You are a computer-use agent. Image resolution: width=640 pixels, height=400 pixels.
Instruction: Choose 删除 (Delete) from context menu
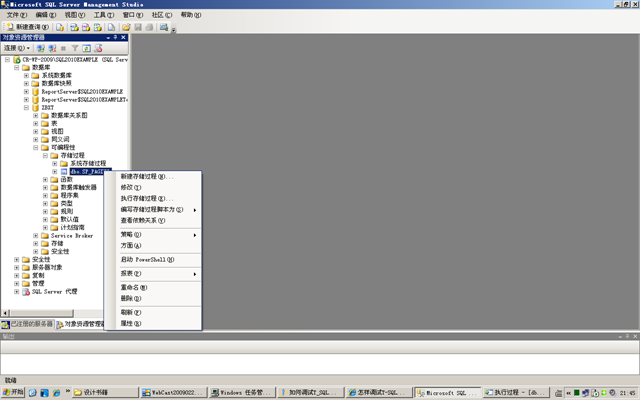[x=153, y=298]
